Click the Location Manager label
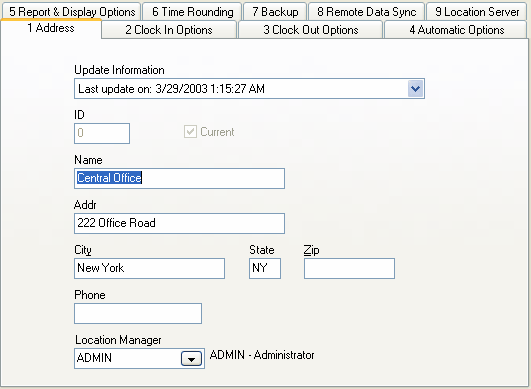 click(x=118, y=340)
